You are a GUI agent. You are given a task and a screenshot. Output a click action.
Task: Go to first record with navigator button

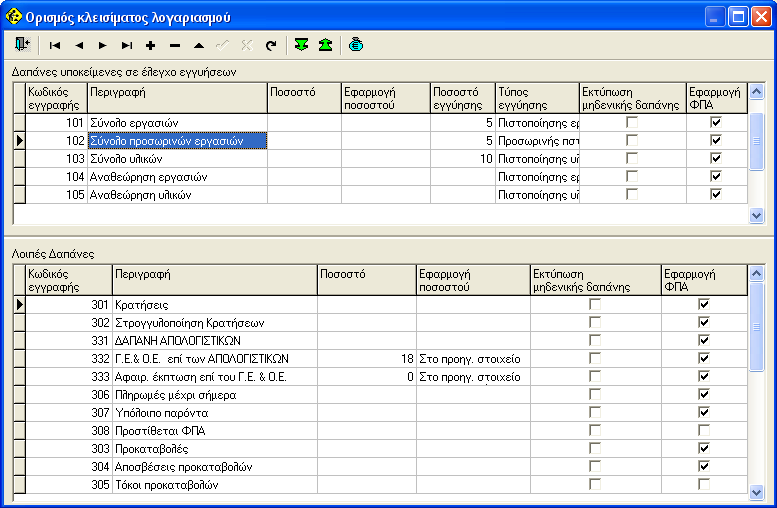click(x=54, y=45)
